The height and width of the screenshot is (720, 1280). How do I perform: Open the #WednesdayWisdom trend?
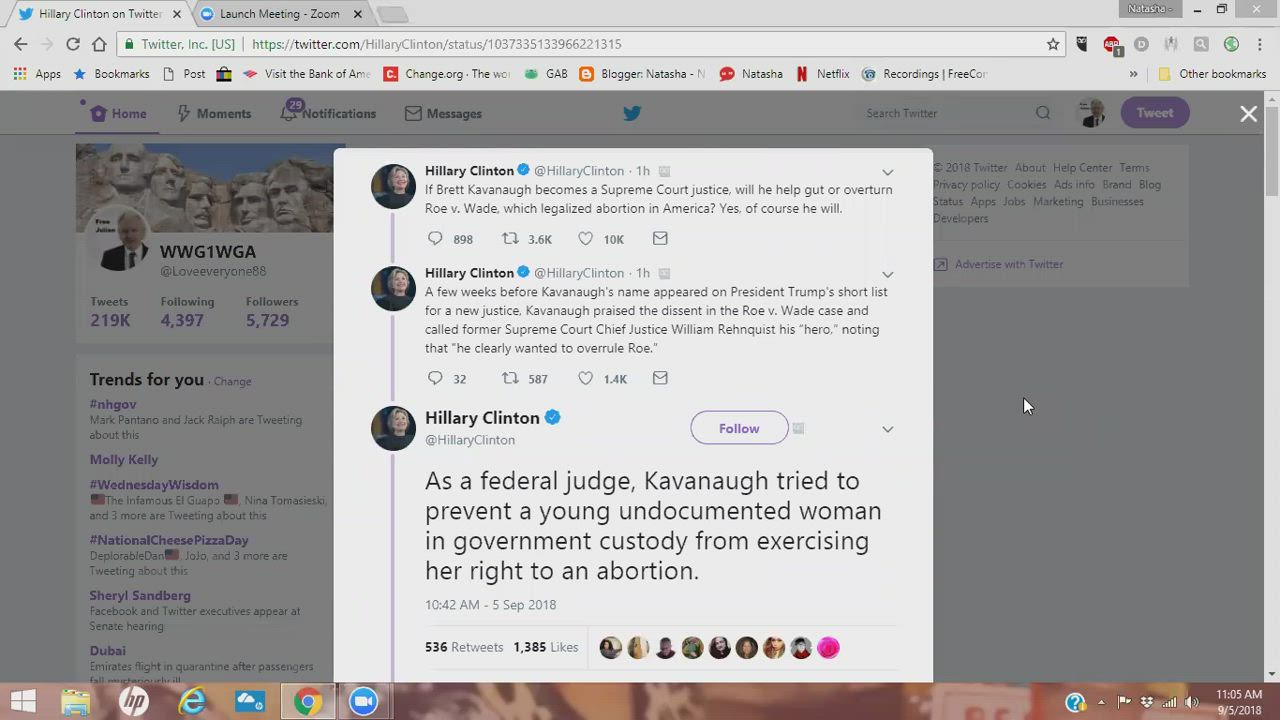coord(154,485)
